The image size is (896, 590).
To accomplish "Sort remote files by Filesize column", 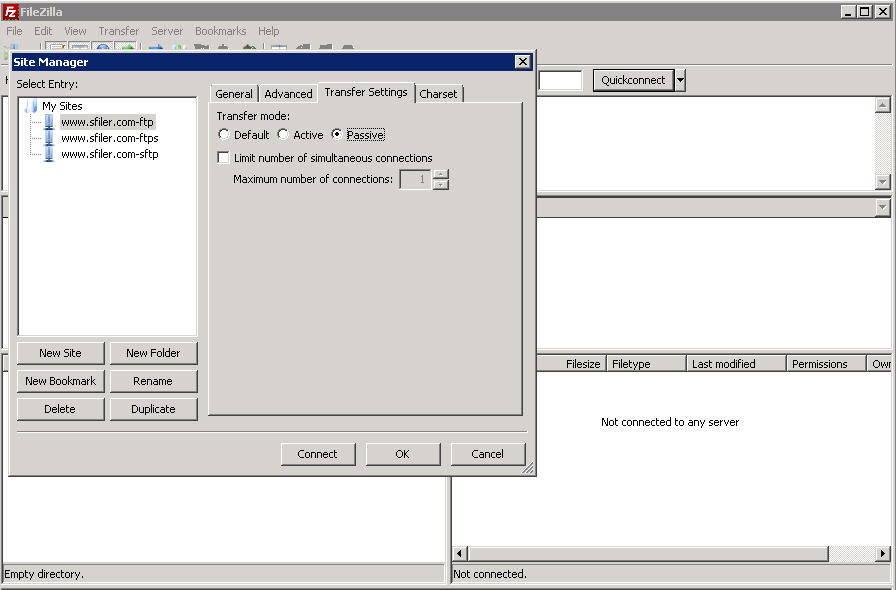I will 572,364.
